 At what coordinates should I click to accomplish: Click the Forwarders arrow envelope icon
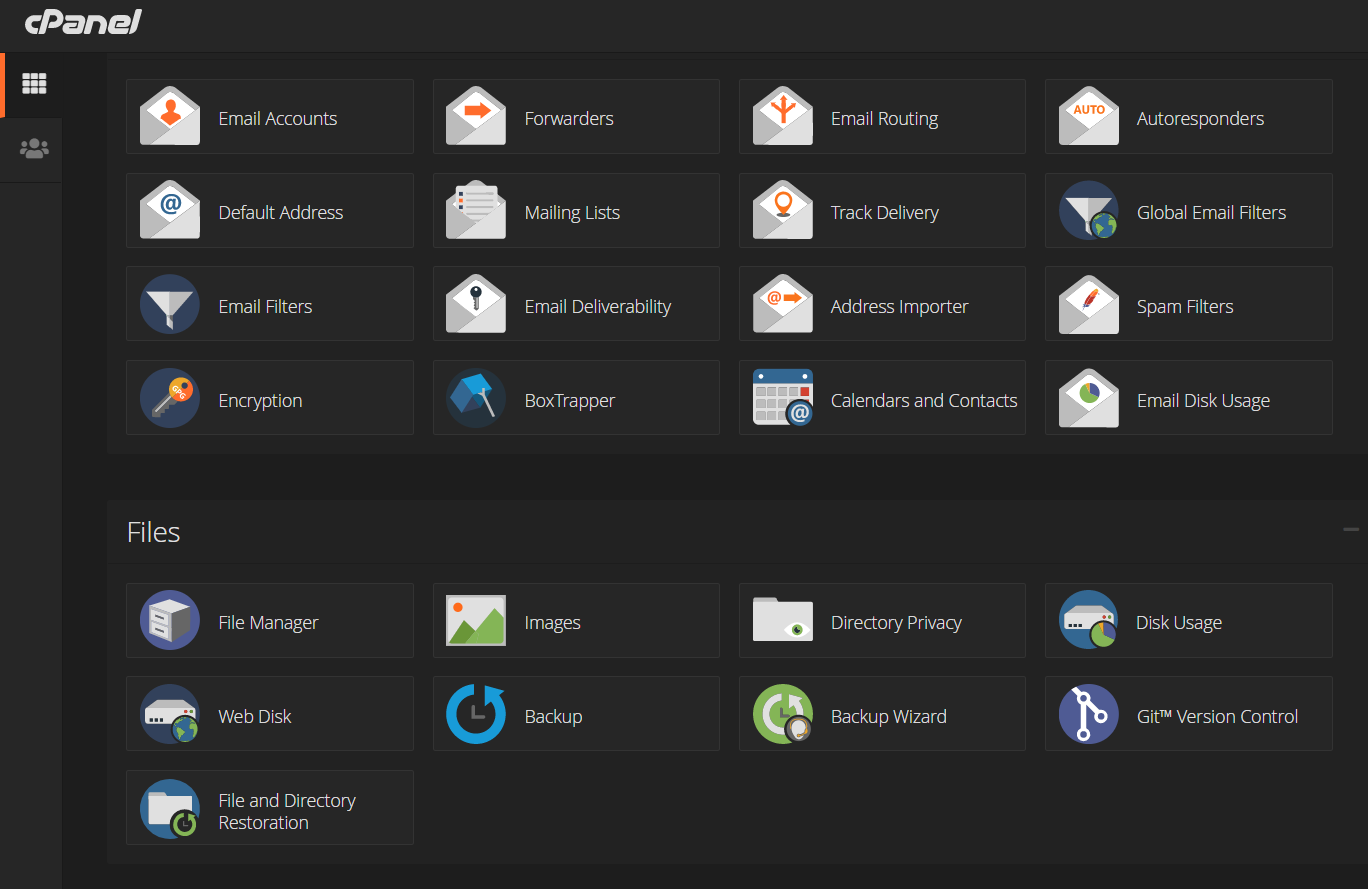[476, 117]
